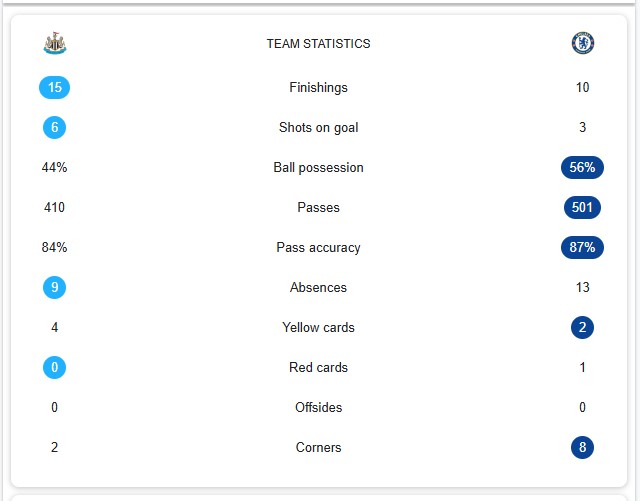
Task: Select the Finishings stat label
Action: [x=318, y=87]
